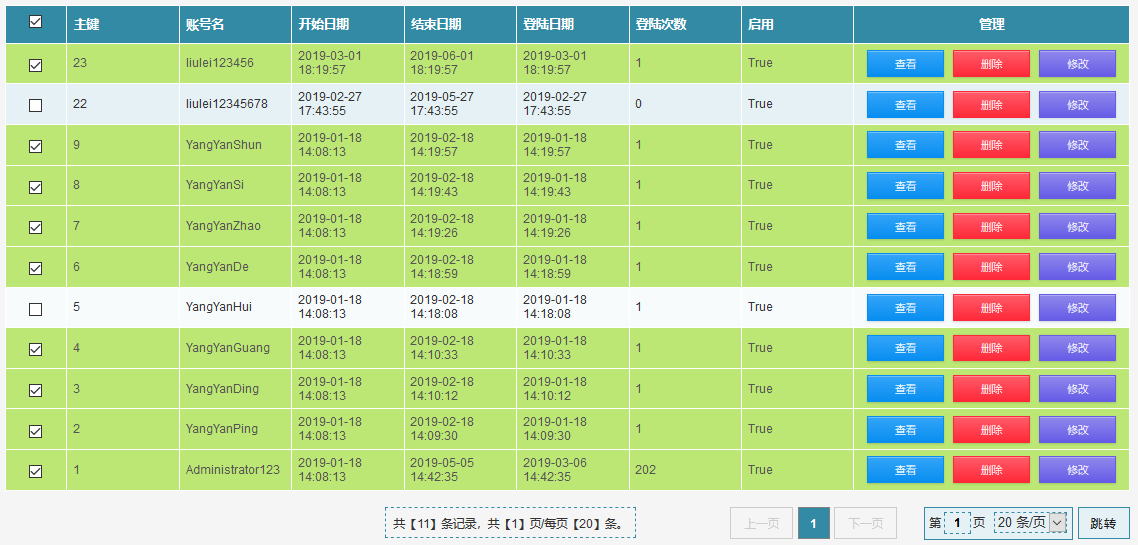Viewport: 1138px width, 545px height.
Task: Delete (删除) the Administrator123 account
Action: click(x=991, y=470)
